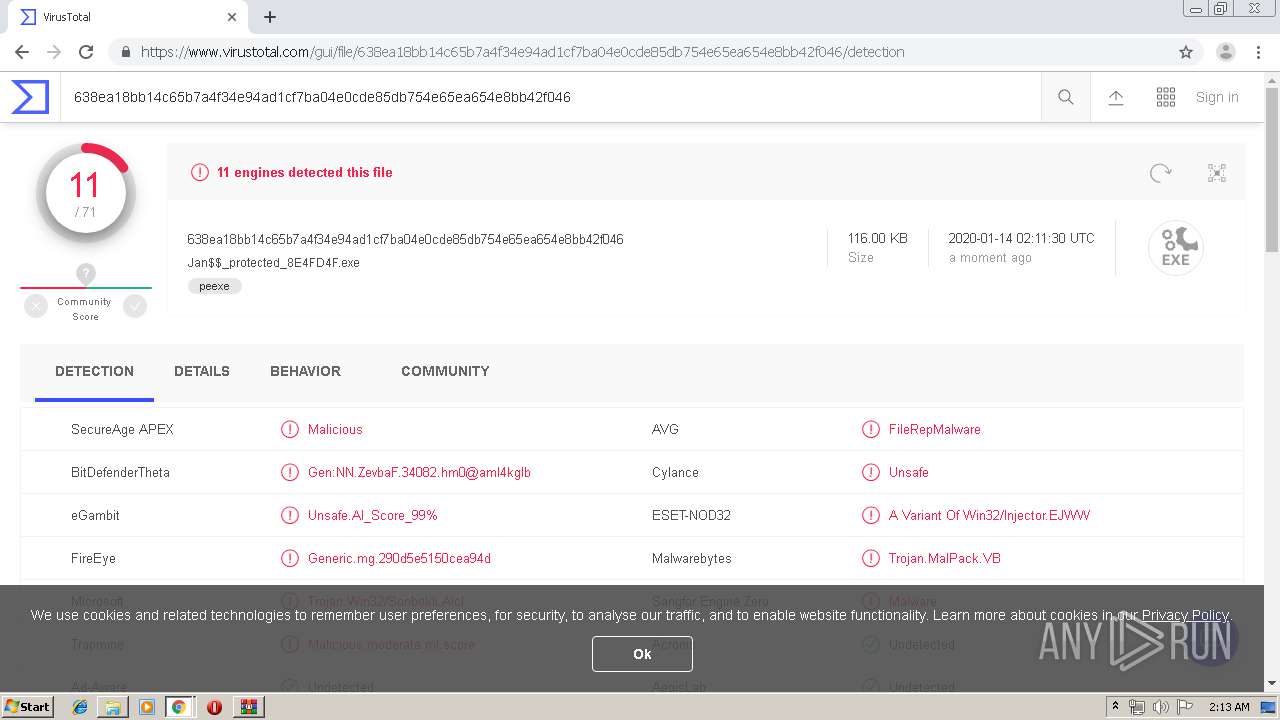The width and height of the screenshot is (1280, 720).
Task: Show hidden tray icons arrow
Action: click(x=1115, y=707)
